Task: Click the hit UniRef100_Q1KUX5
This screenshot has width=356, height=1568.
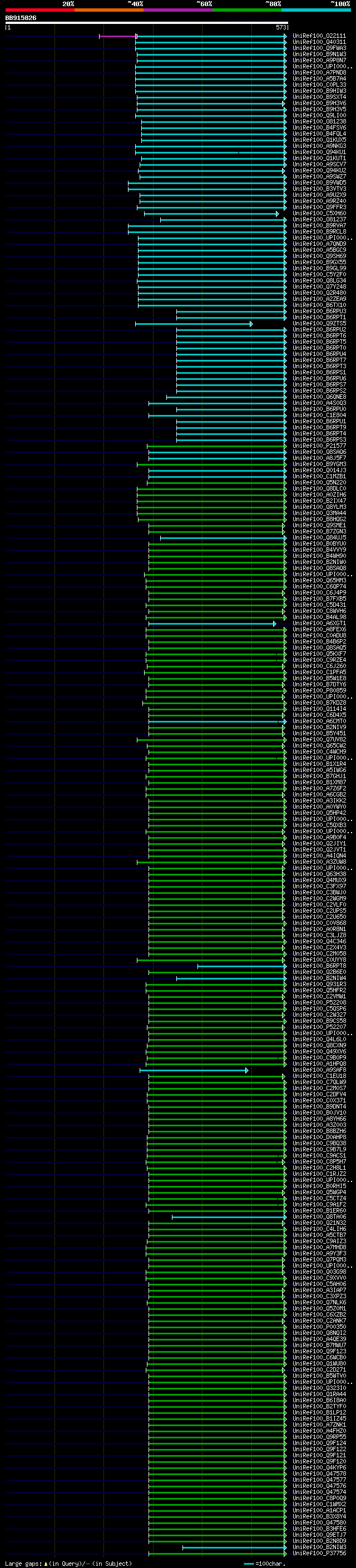Action: coord(319,140)
